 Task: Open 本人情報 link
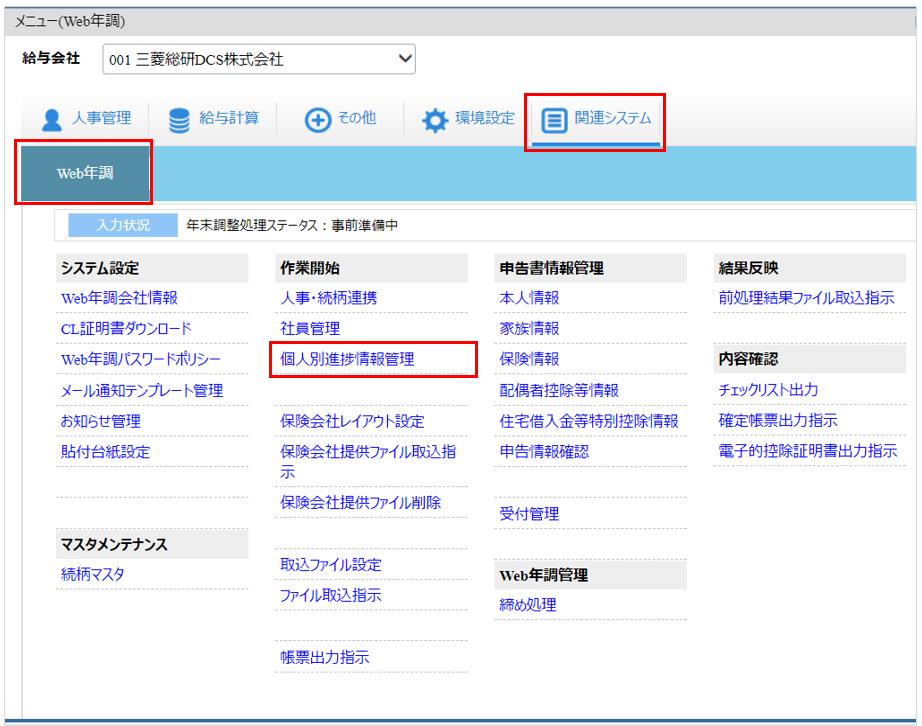click(529, 298)
